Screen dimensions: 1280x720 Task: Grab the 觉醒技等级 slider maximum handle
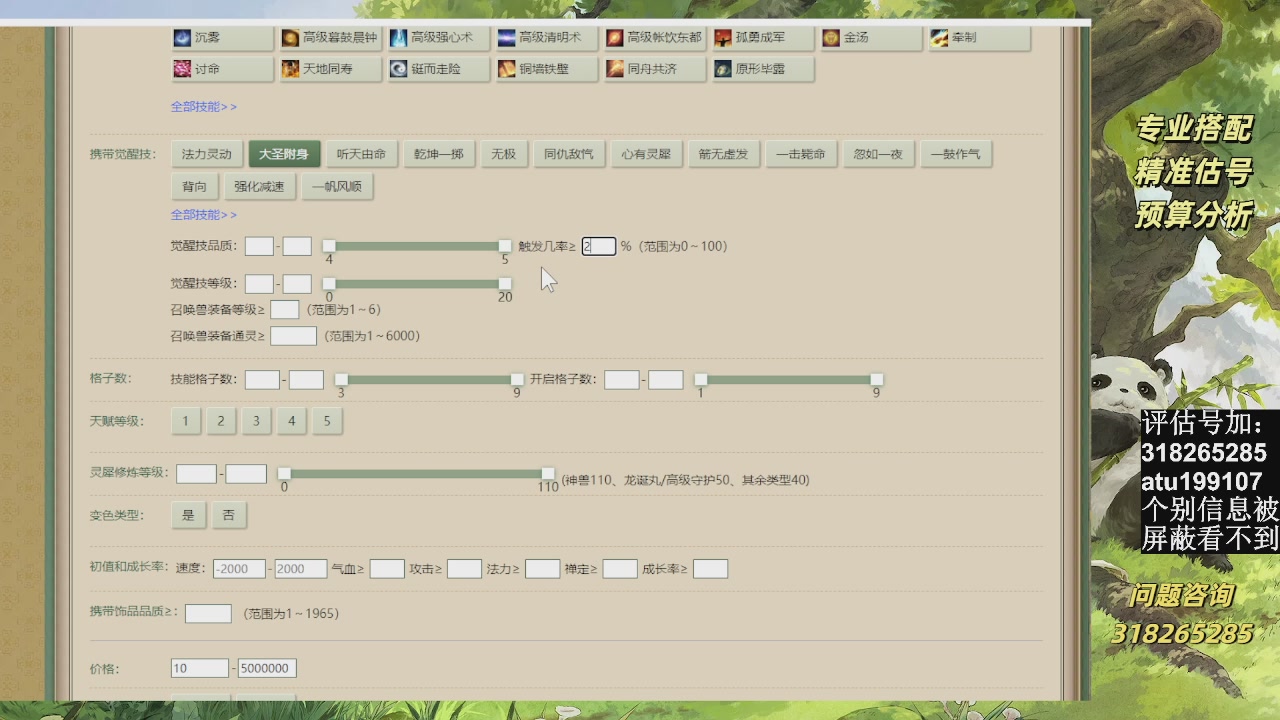click(505, 284)
